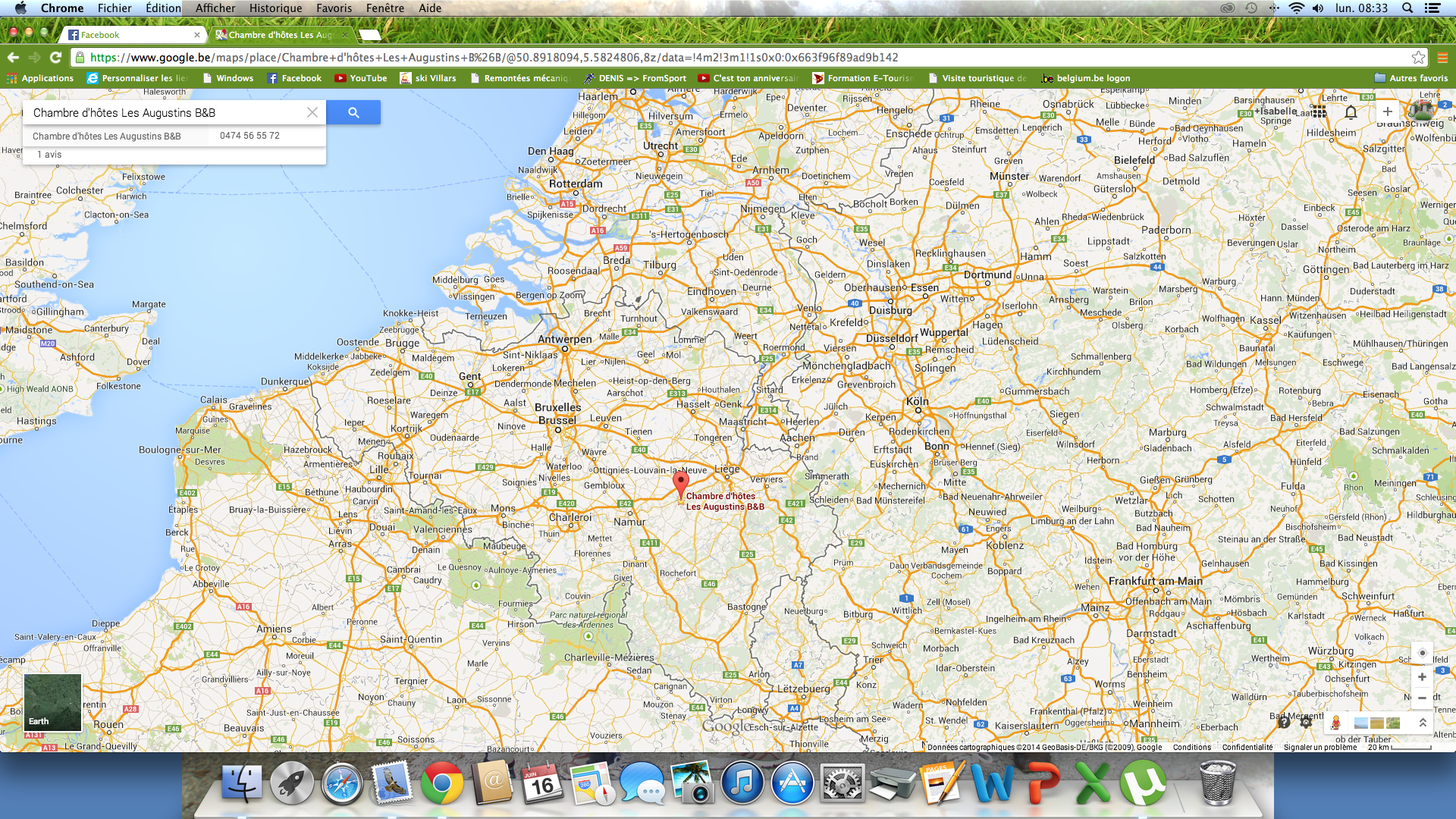Image resolution: width=1456 pixels, height=819 pixels.
Task: Open the Applications bookmark shortcut
Action: (40, 78)
